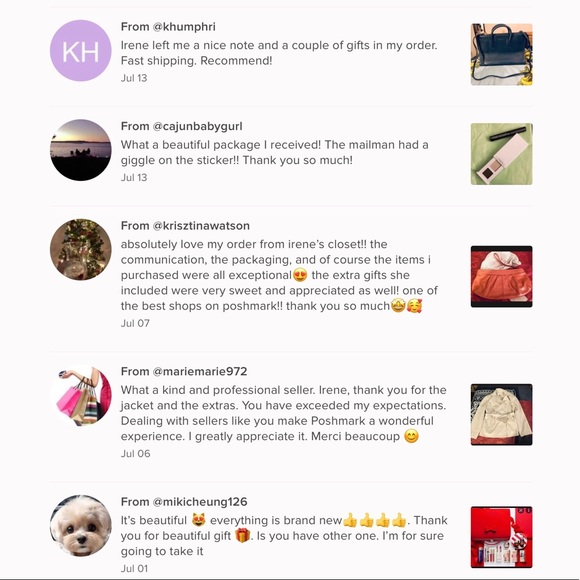Select the review mentioning the mailman's giggle
This screenshot has height=580, width=580.
[x=274, y=152]
